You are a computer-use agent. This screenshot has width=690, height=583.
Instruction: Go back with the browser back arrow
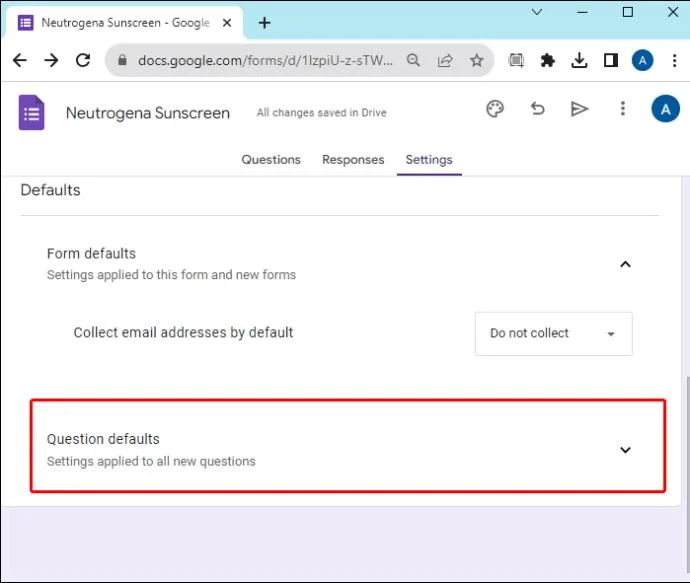tap(20, 60)
